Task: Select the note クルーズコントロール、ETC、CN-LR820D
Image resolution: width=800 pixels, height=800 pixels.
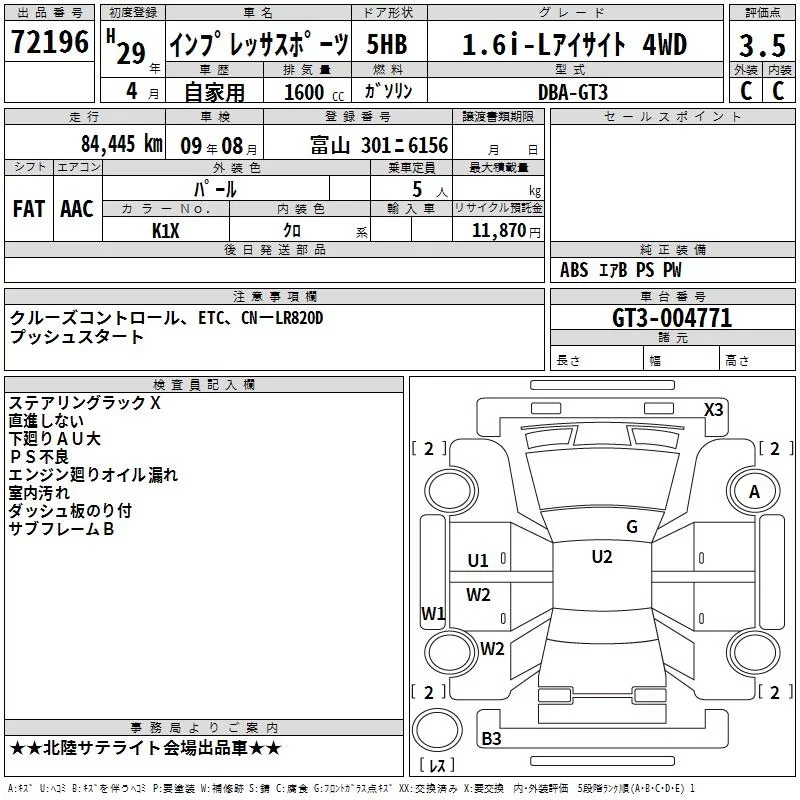Action: [x=166, y=318]
